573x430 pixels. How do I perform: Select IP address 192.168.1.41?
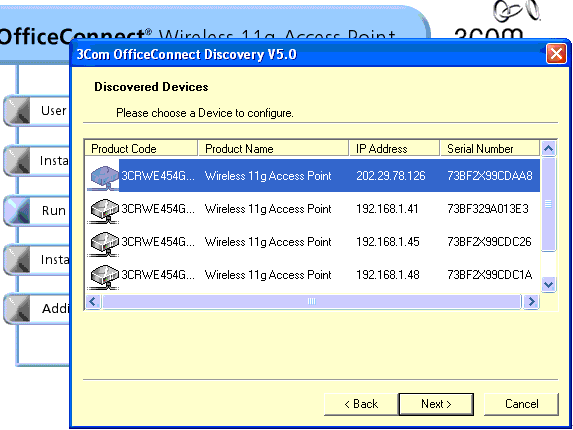coord(387,209)
